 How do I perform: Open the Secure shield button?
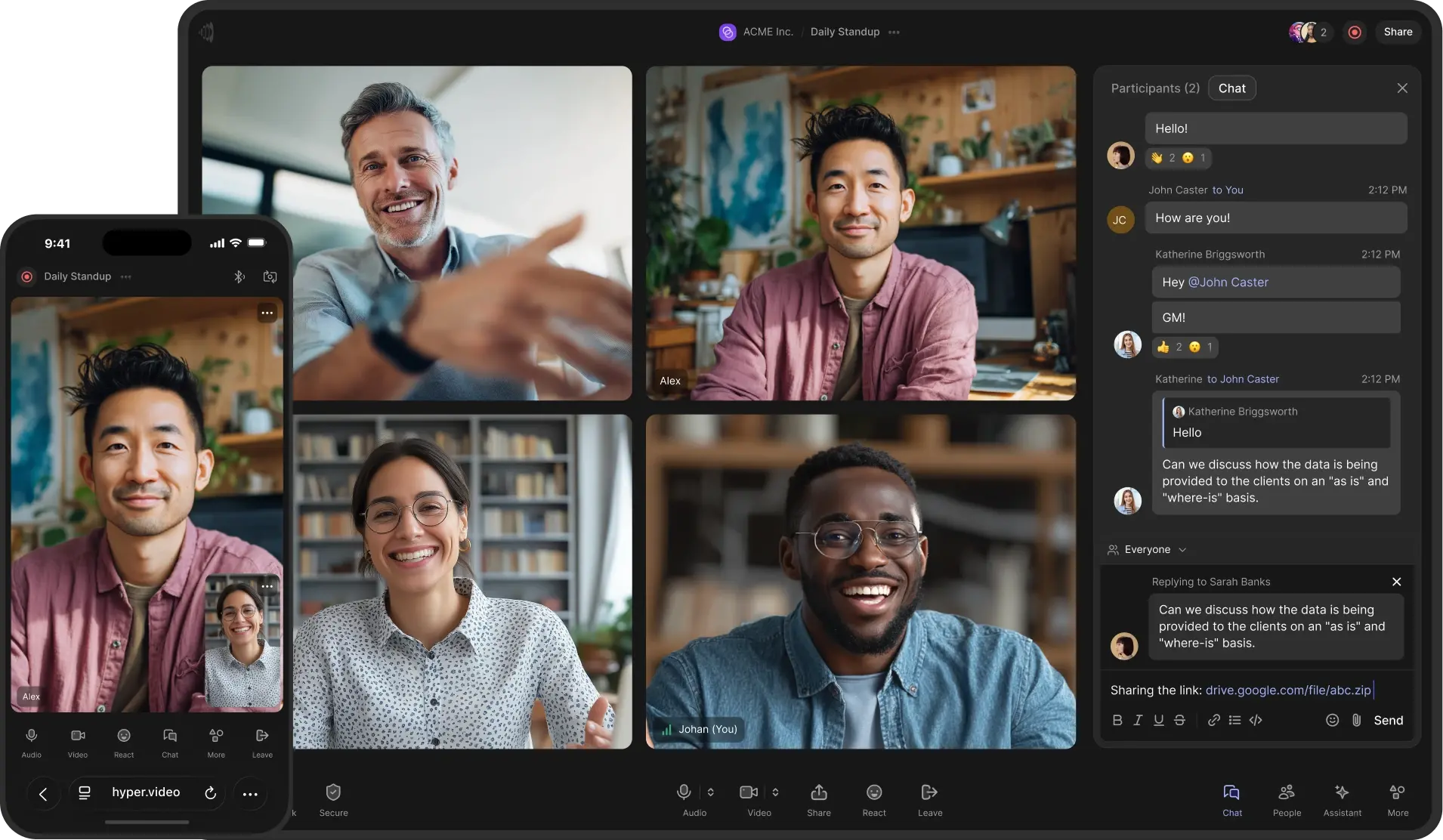[333, 800]
